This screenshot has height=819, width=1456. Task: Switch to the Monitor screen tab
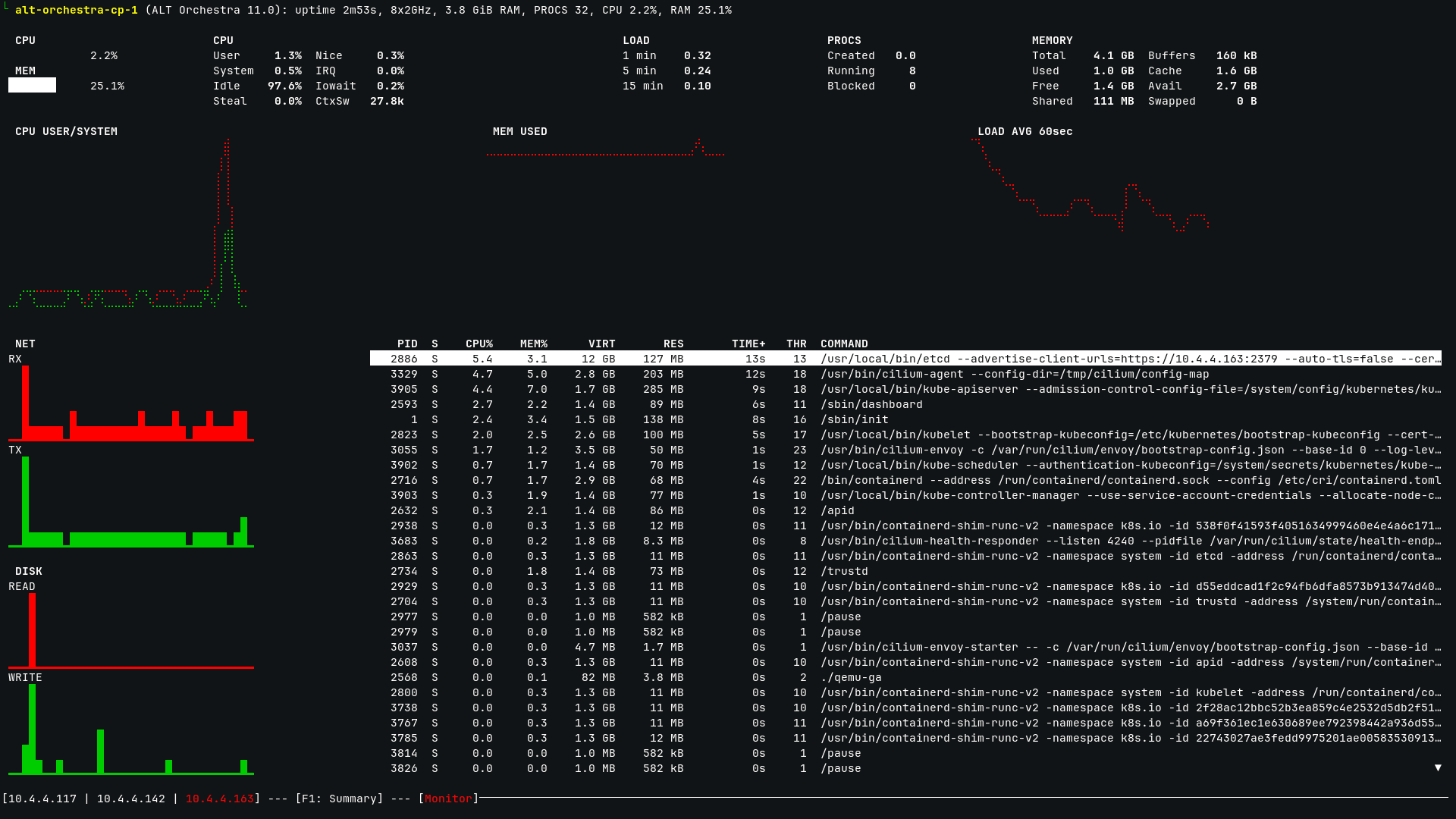[448, 799]
